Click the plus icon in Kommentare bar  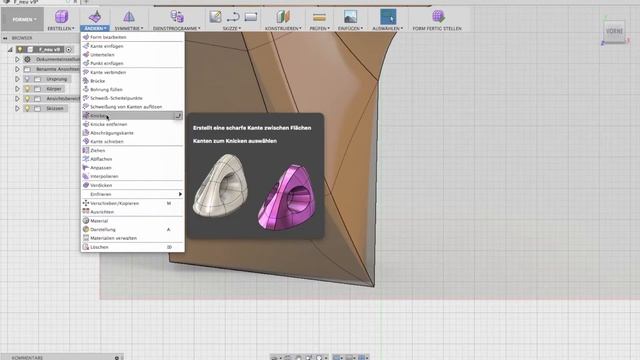117,358
